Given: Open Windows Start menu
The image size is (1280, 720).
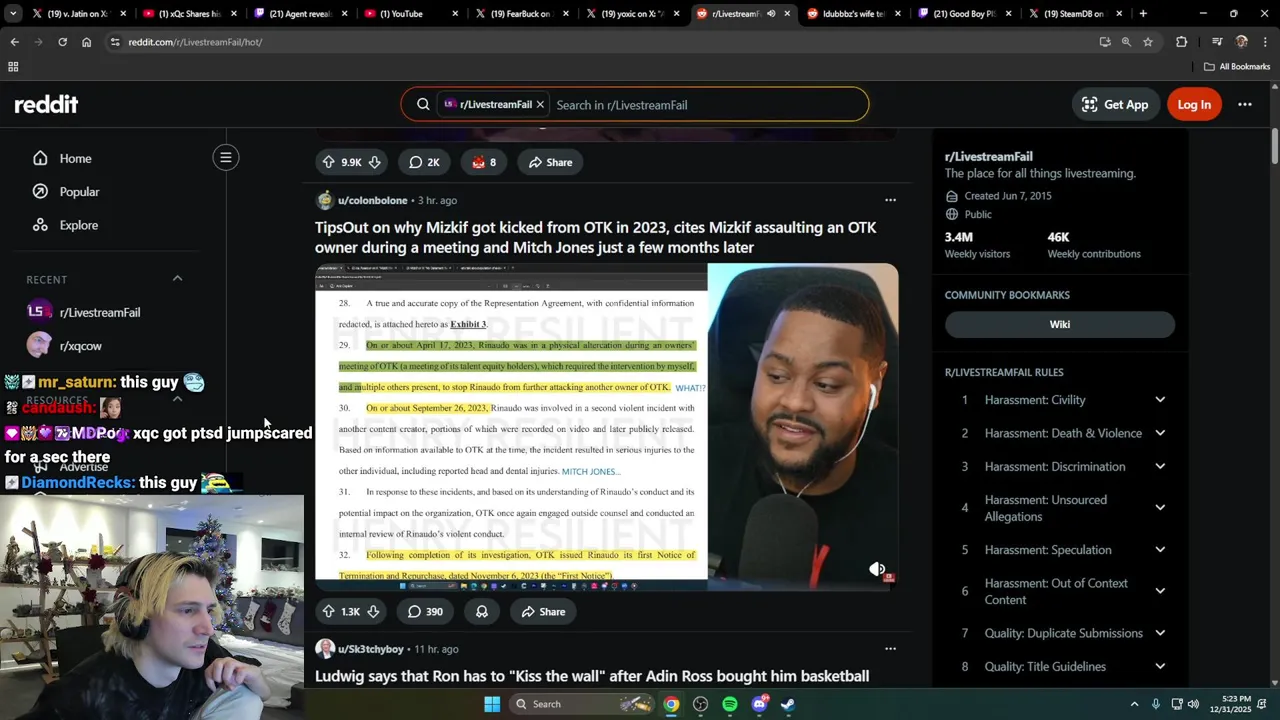Looking at the screenshot, I should tap(492, 704).
